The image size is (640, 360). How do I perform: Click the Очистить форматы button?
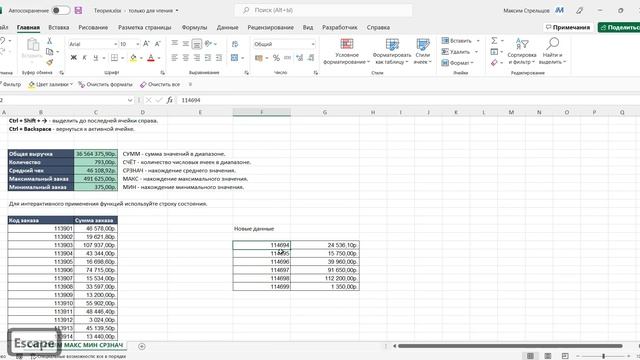click(x=105, y=84)
